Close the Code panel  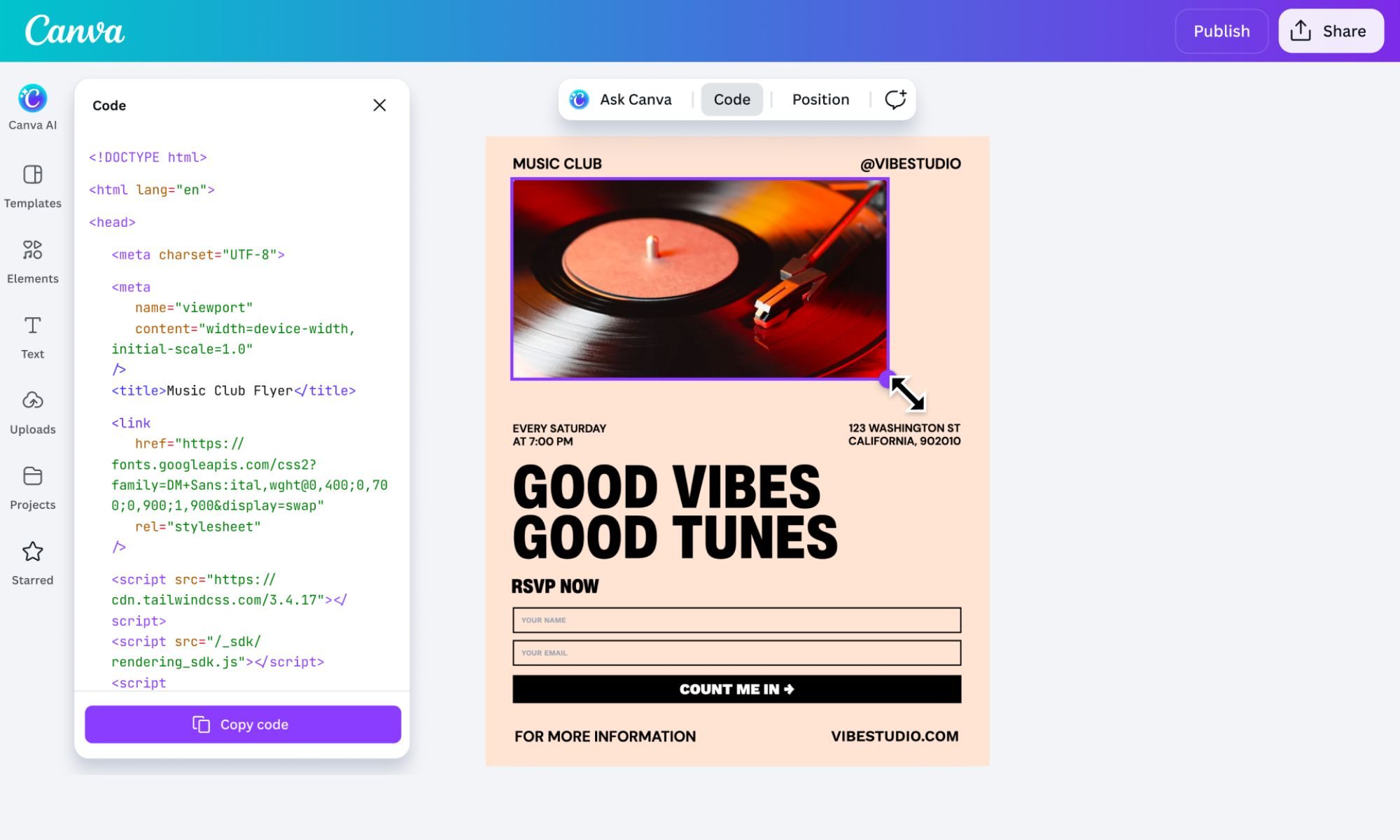[379, 105]
